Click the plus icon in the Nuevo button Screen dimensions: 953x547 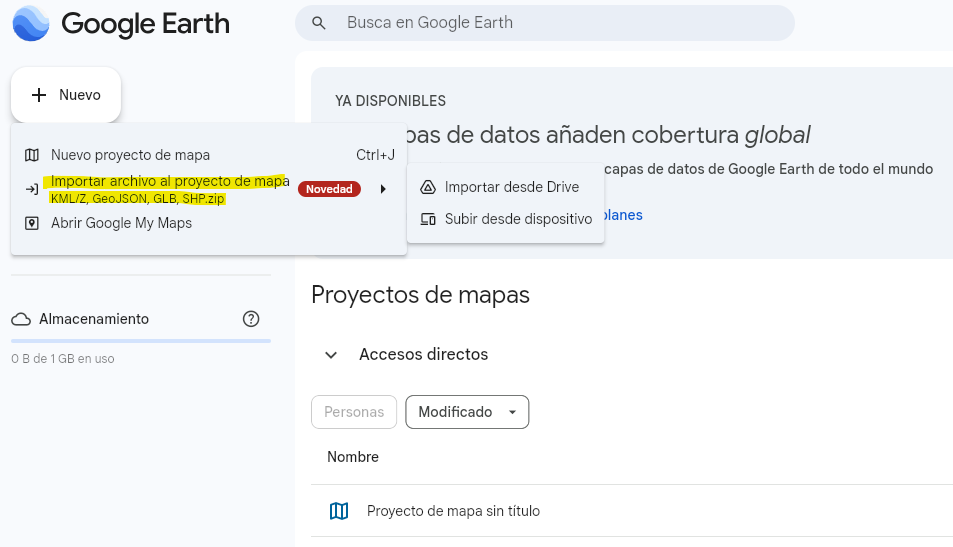tap(39, 95)
